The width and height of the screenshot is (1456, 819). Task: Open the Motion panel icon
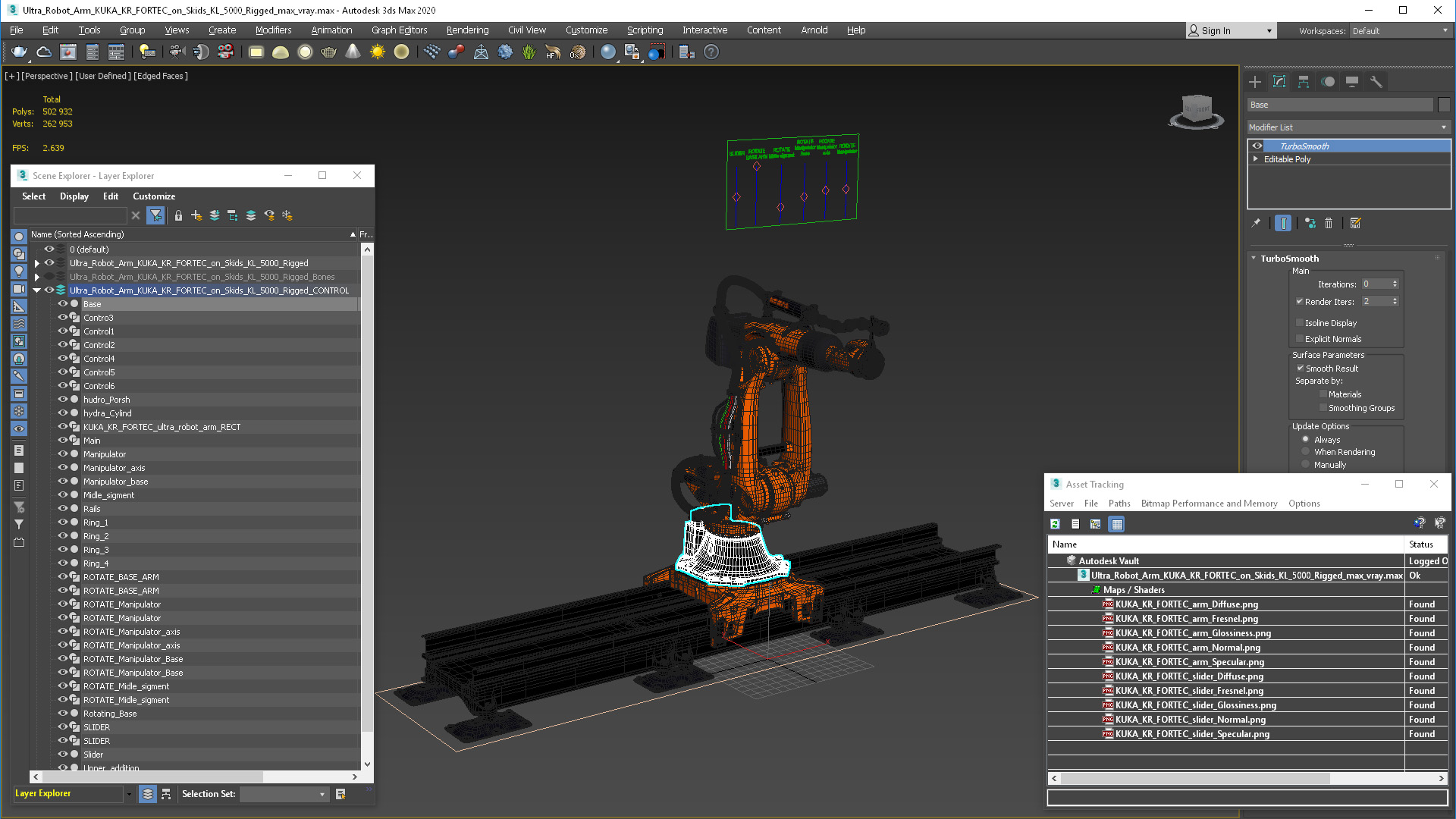1328,82
